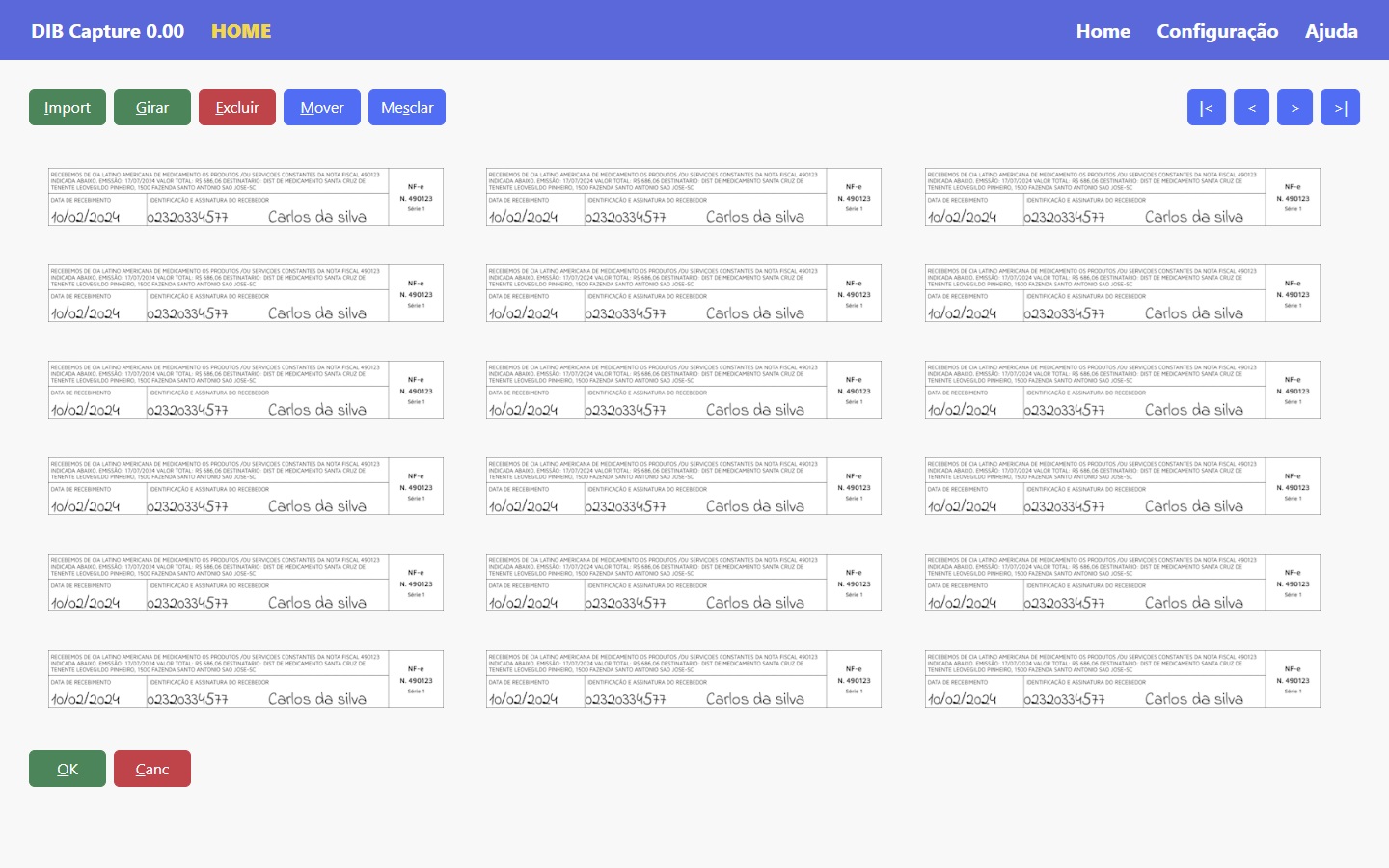Jump to the last page

click(1340, 107)
